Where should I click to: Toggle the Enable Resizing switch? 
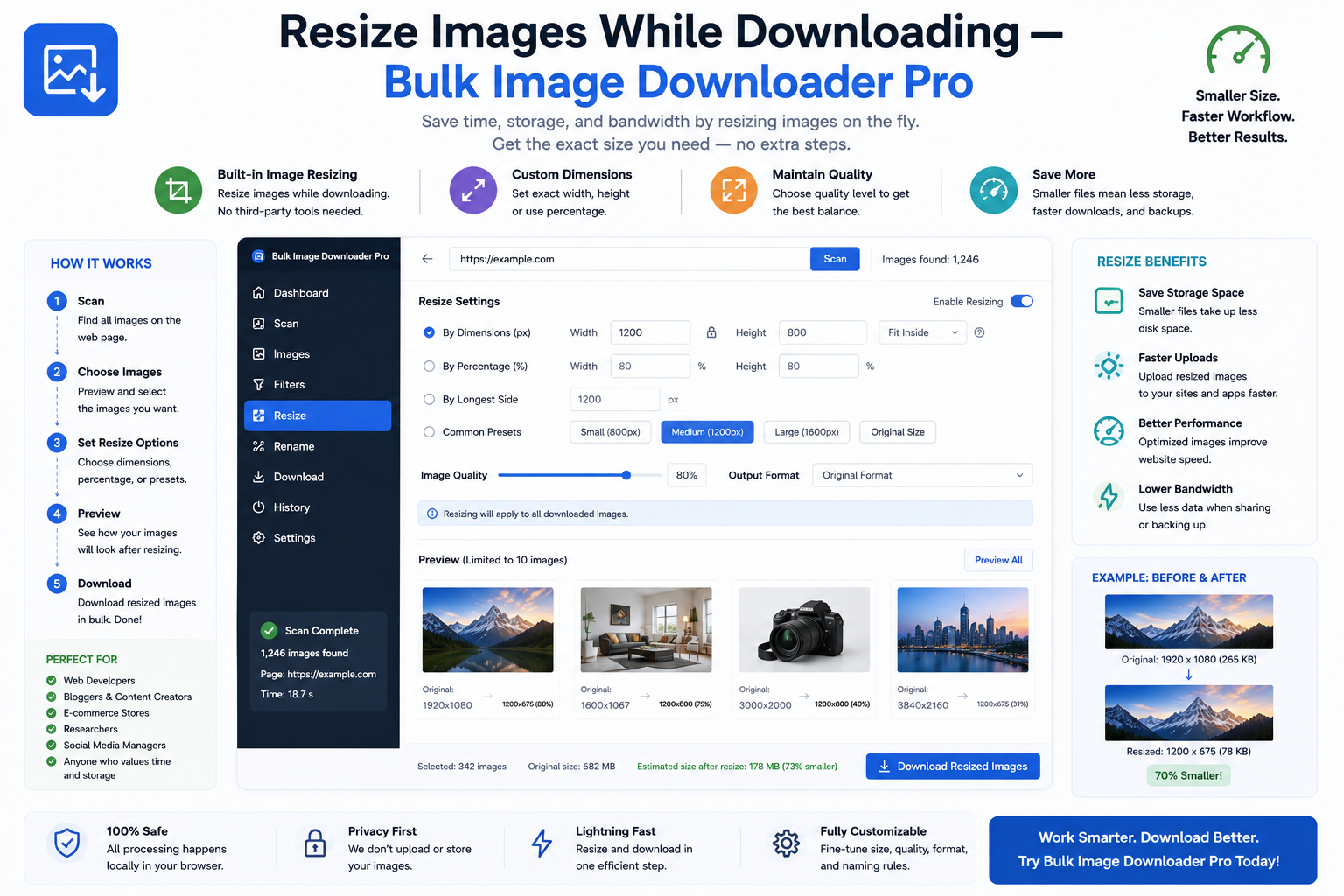point(1022,301)
